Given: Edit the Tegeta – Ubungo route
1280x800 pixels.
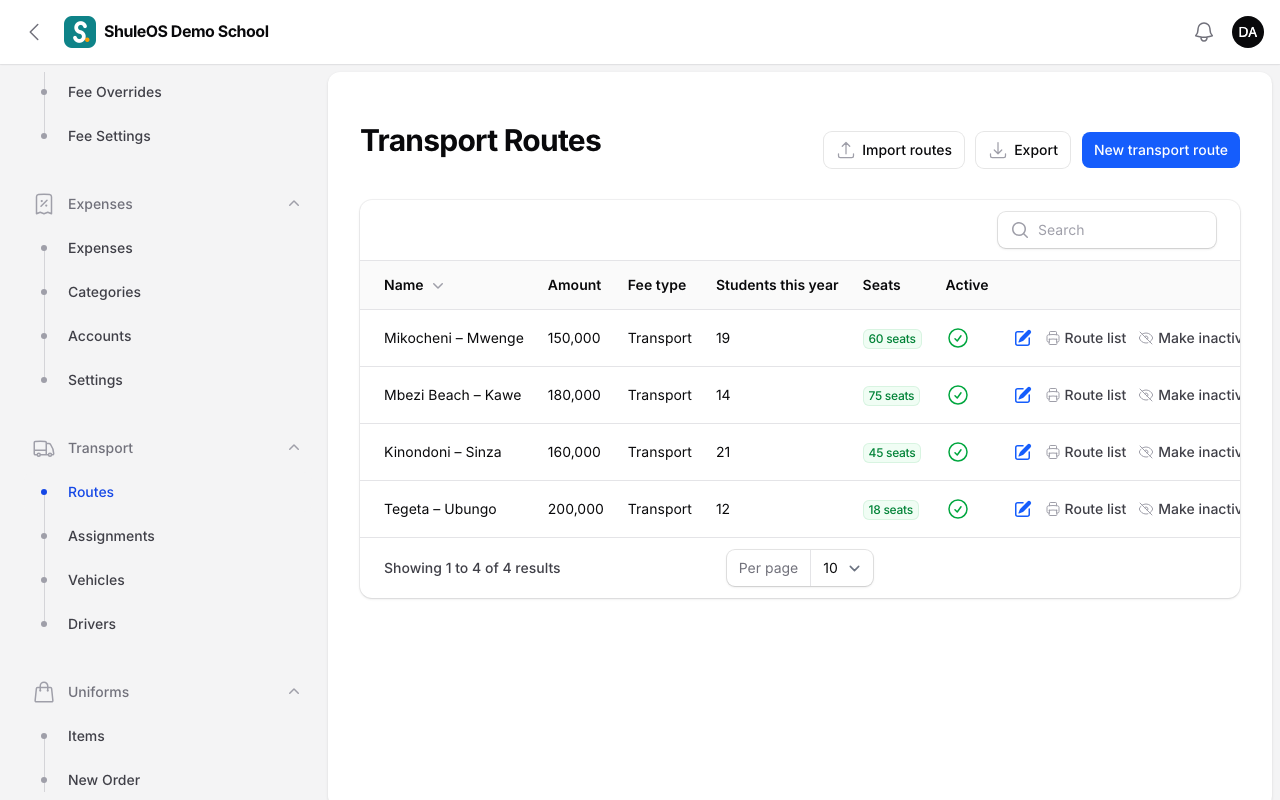Looking at the screenshot, I should (1022, 509).
